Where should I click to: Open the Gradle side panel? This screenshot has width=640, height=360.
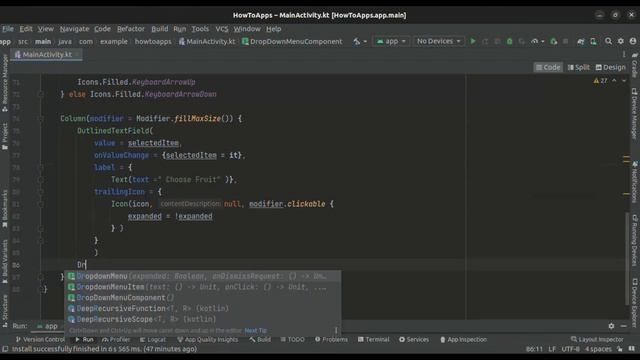click(635, 65)
